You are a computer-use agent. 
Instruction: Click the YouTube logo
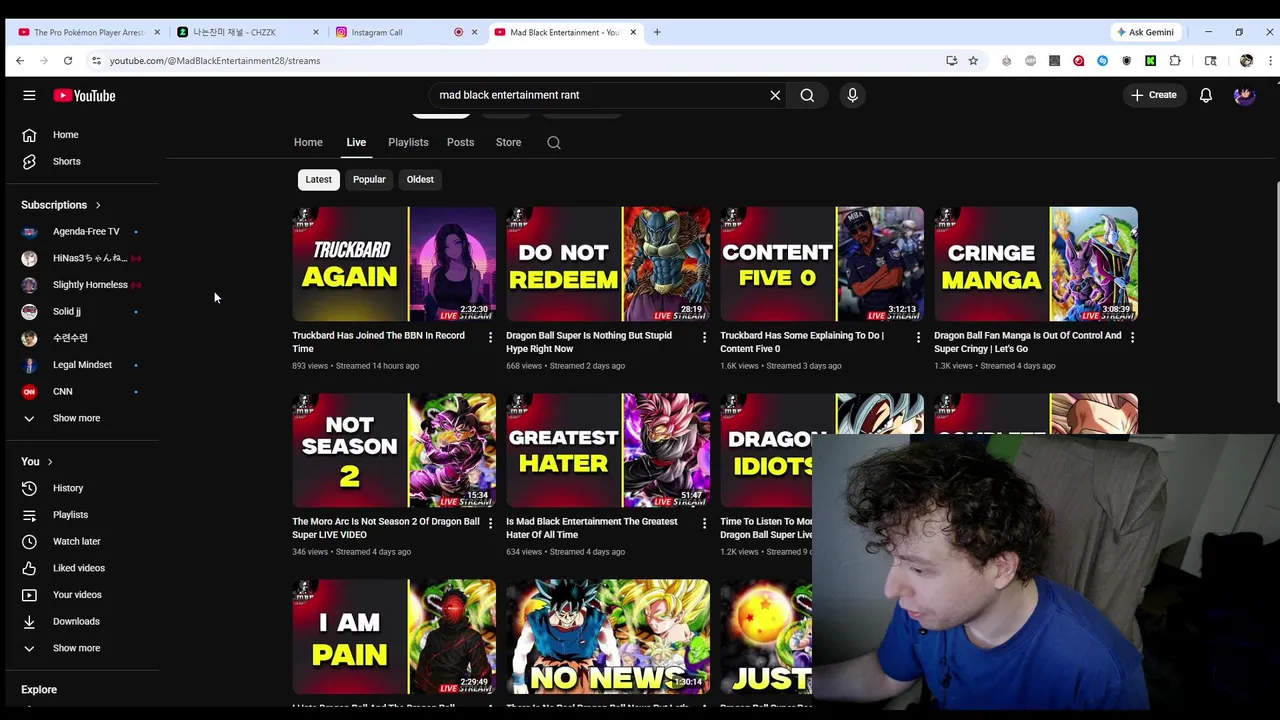85,95
